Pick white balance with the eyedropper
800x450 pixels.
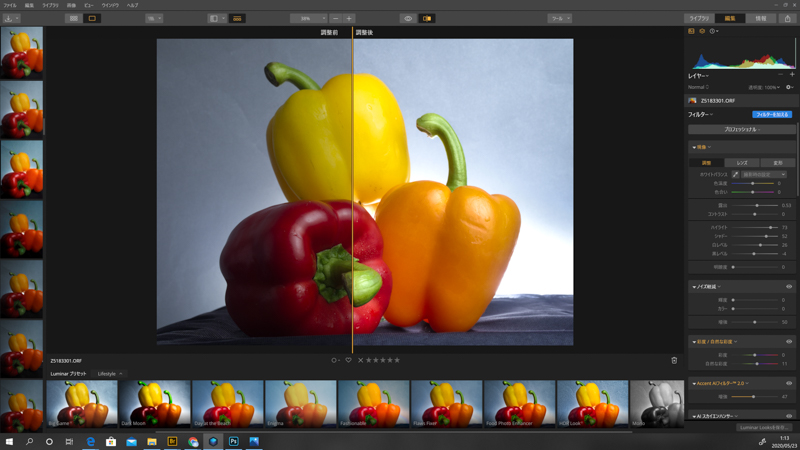(735, 174)
